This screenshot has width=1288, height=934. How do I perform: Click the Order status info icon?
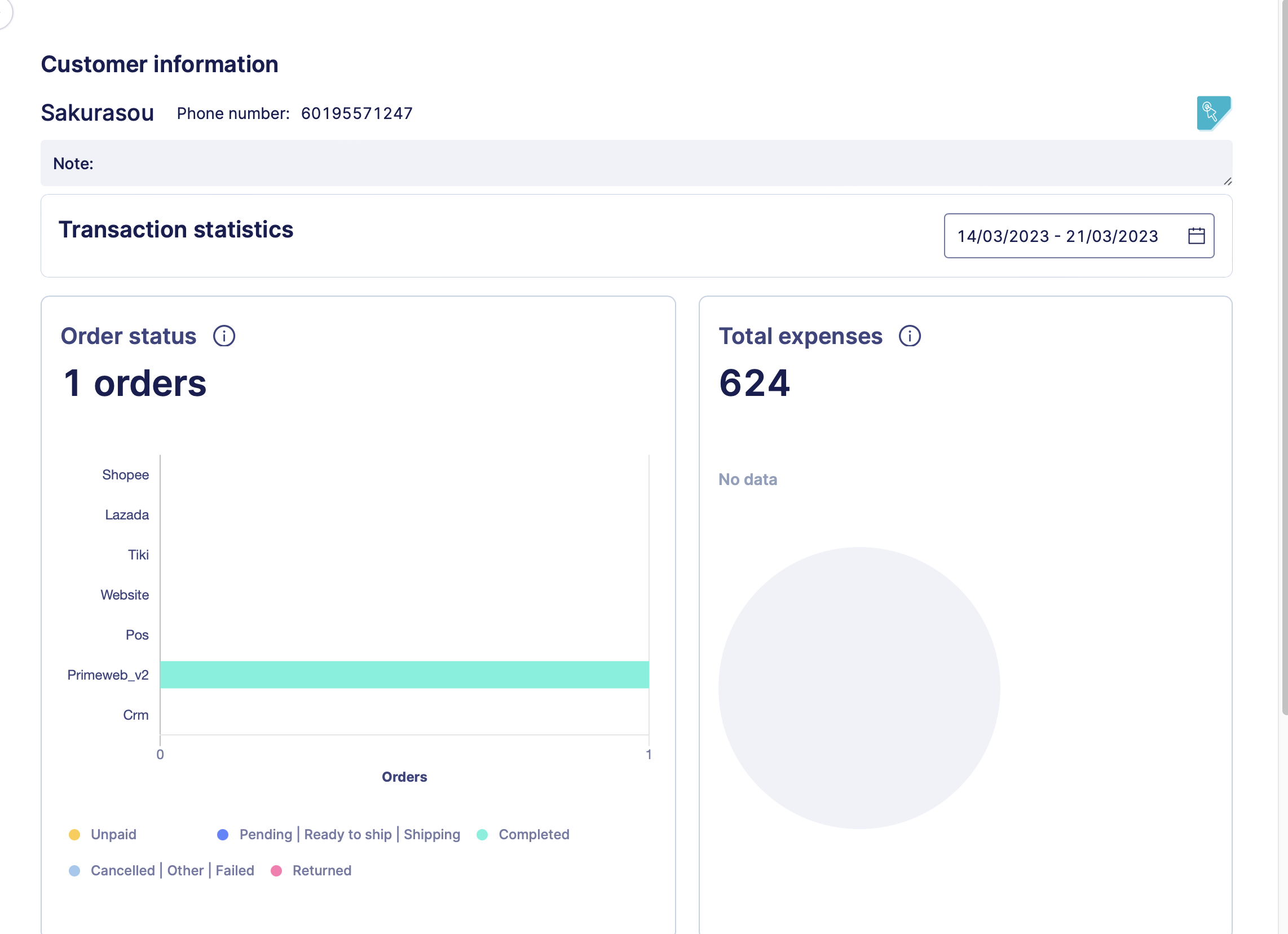tap(224, 336)
